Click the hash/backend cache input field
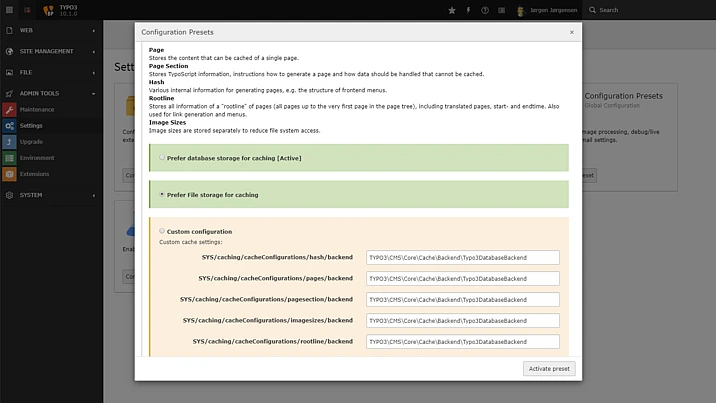The image size is (716, 403). (462, 257)
